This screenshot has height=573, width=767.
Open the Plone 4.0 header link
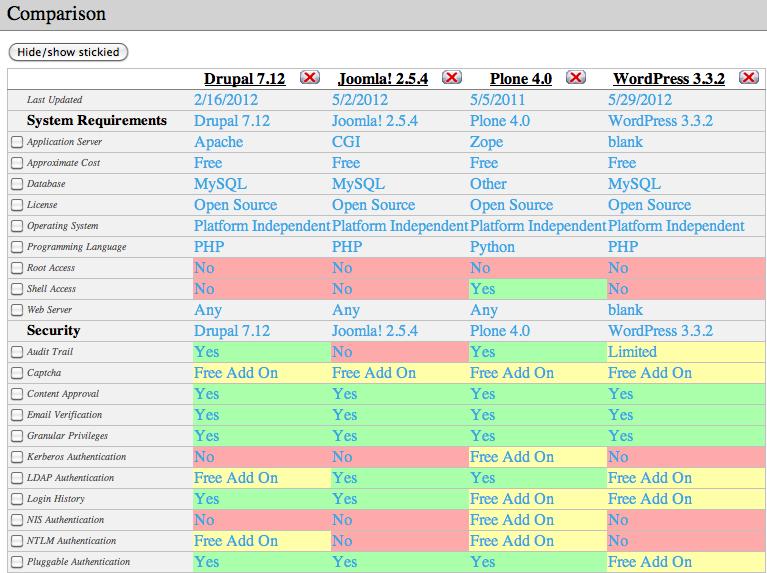coord(521,78)
